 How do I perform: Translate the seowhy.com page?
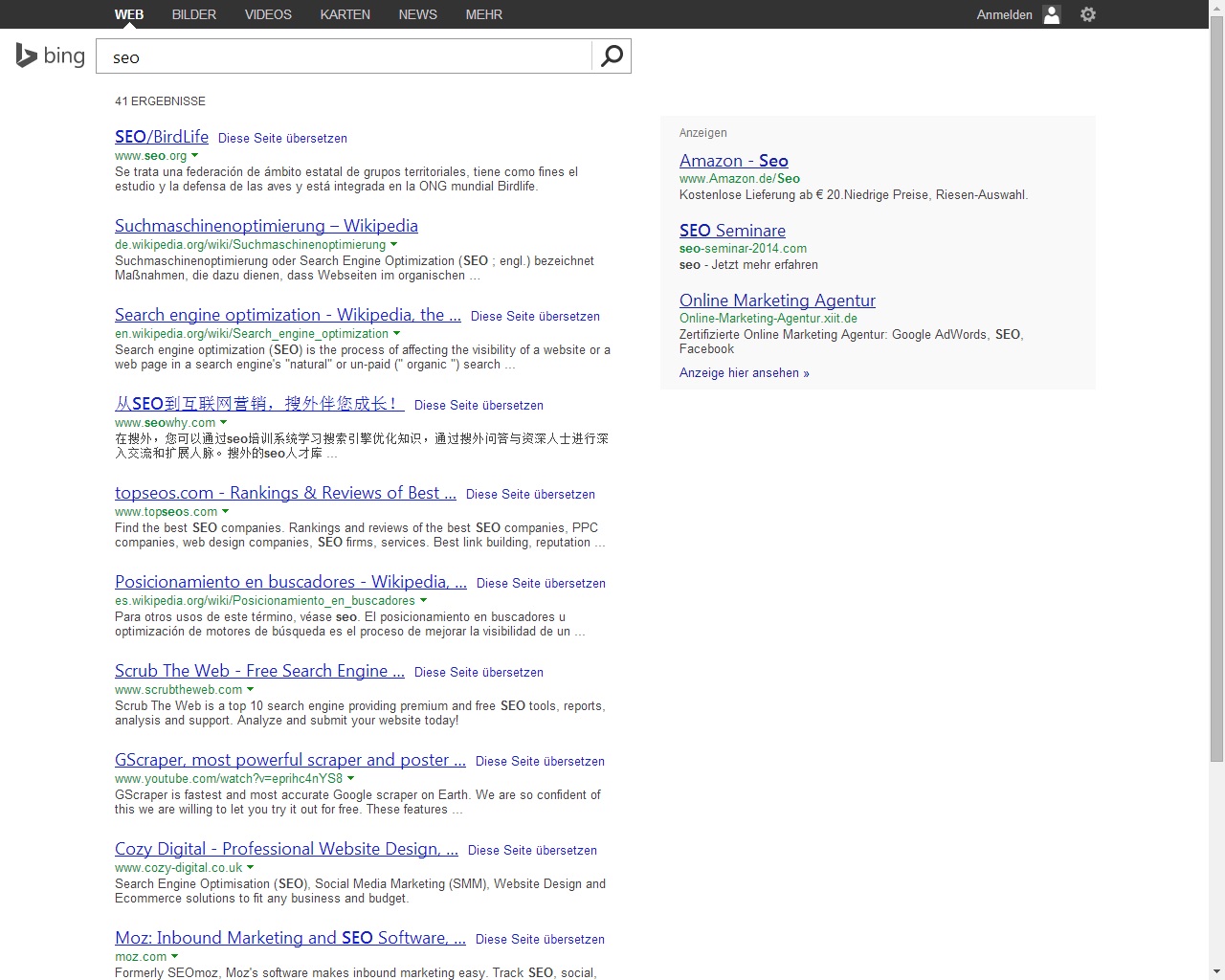[479, 405]
